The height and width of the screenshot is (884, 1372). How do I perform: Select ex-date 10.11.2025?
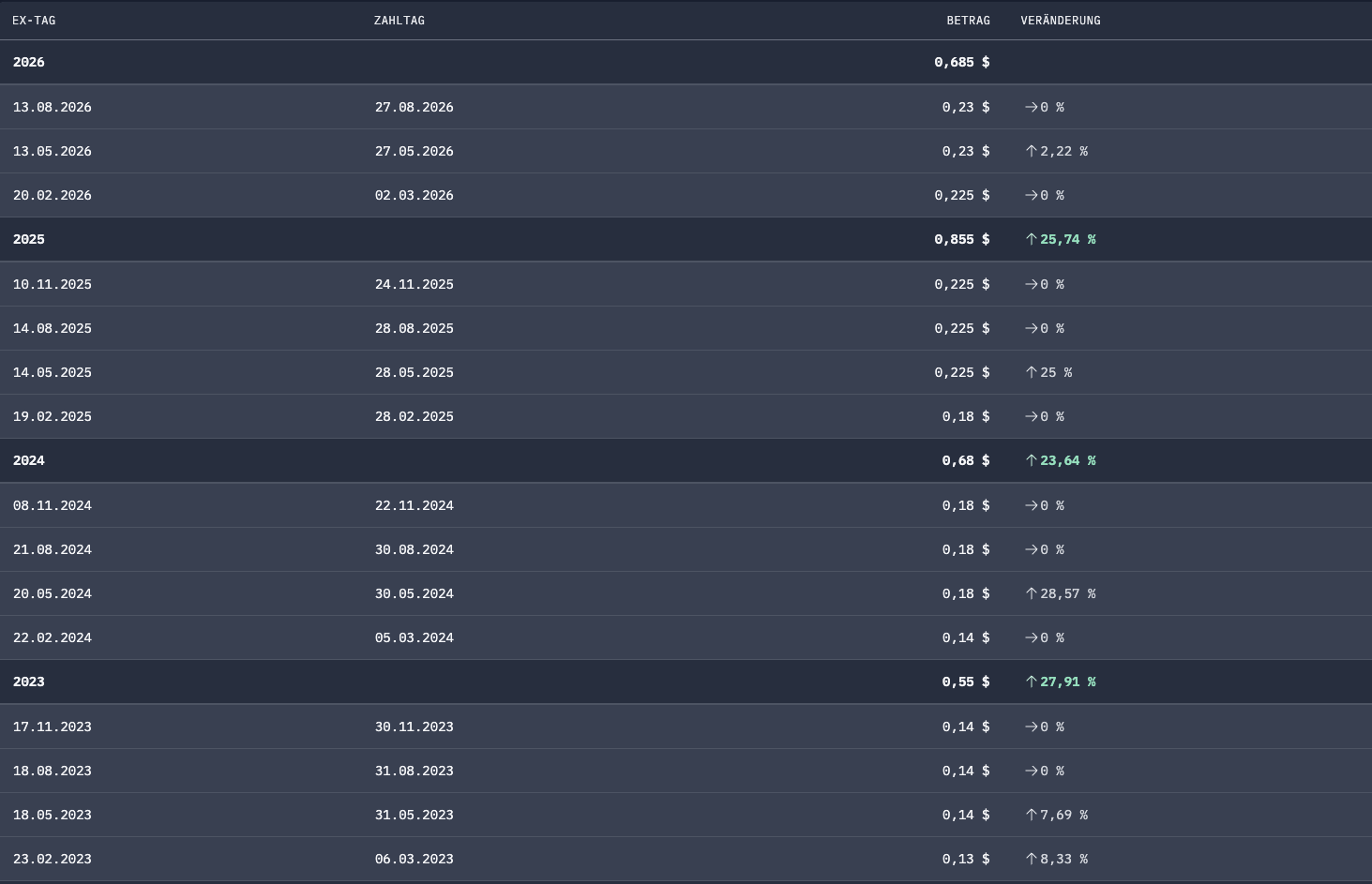pos(53,284)
